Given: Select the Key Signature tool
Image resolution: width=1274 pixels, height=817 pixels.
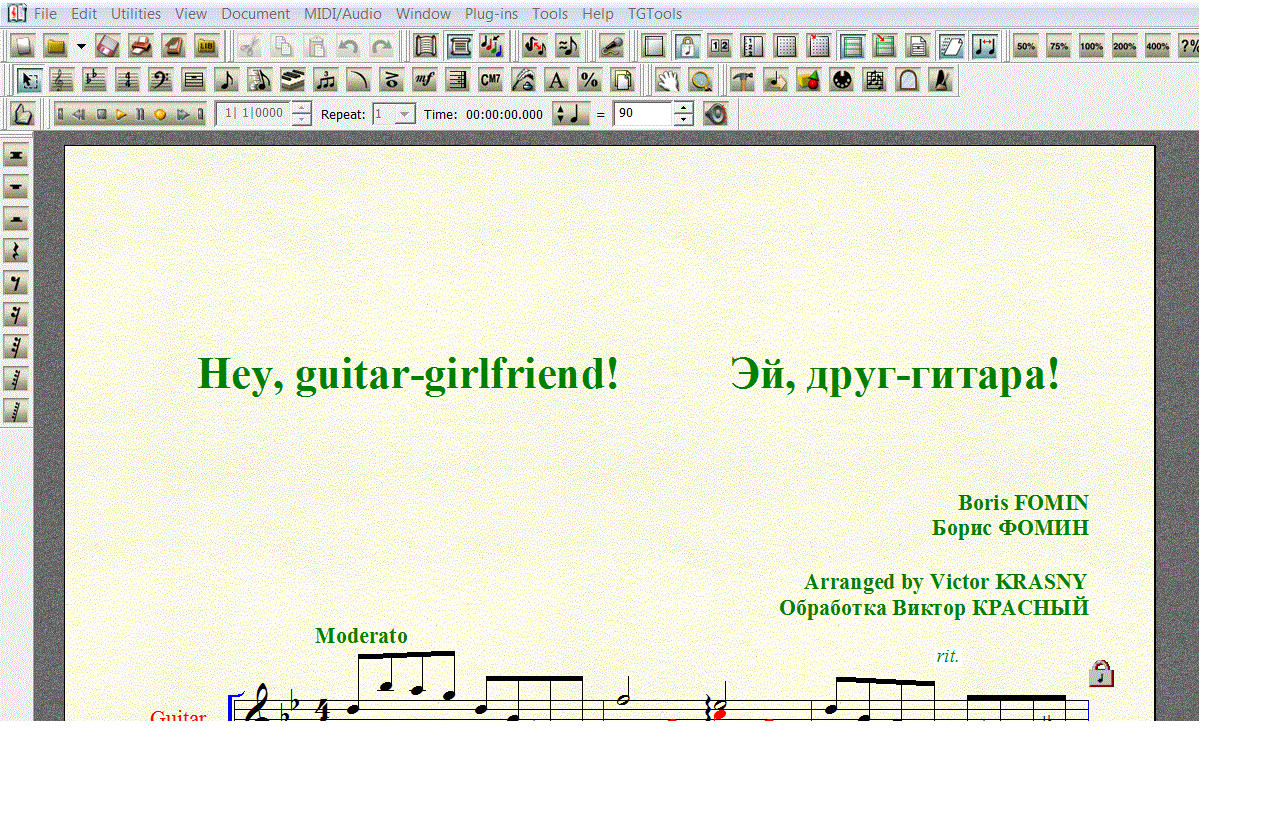Looking at the screenshot, I should [x=95, y=80].
